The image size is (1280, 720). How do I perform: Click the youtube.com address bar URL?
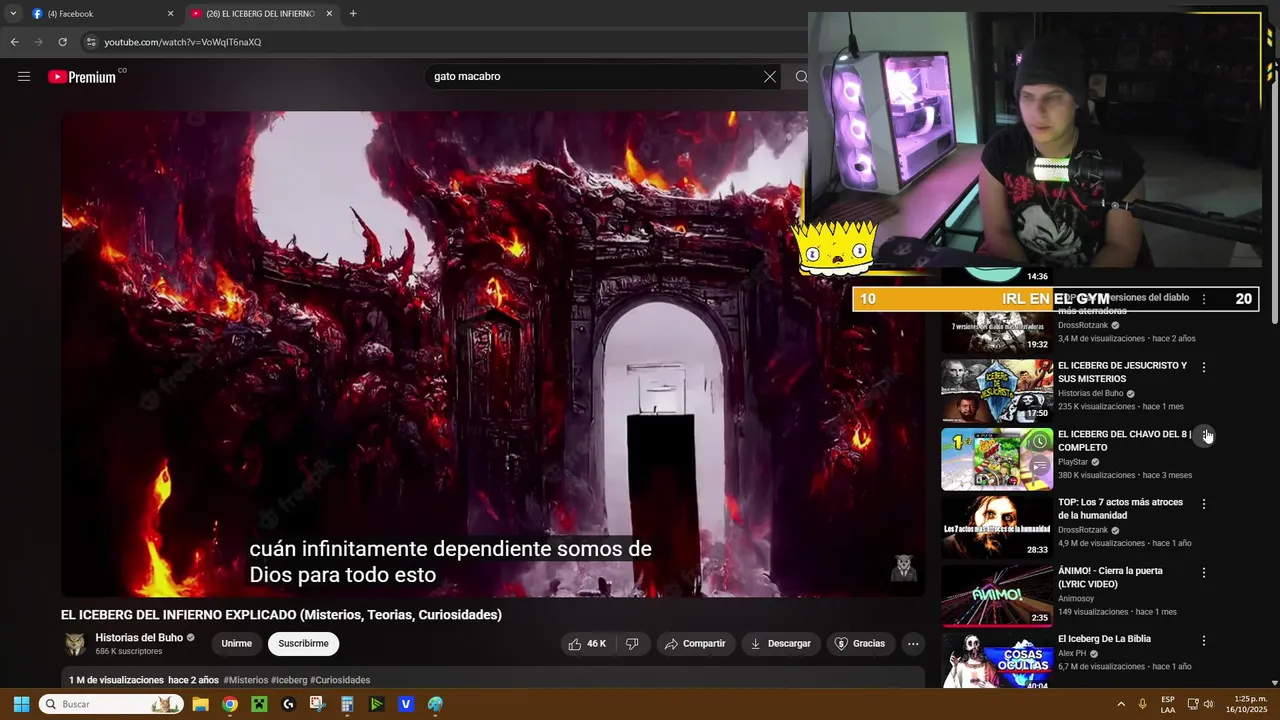click(183, 42)
